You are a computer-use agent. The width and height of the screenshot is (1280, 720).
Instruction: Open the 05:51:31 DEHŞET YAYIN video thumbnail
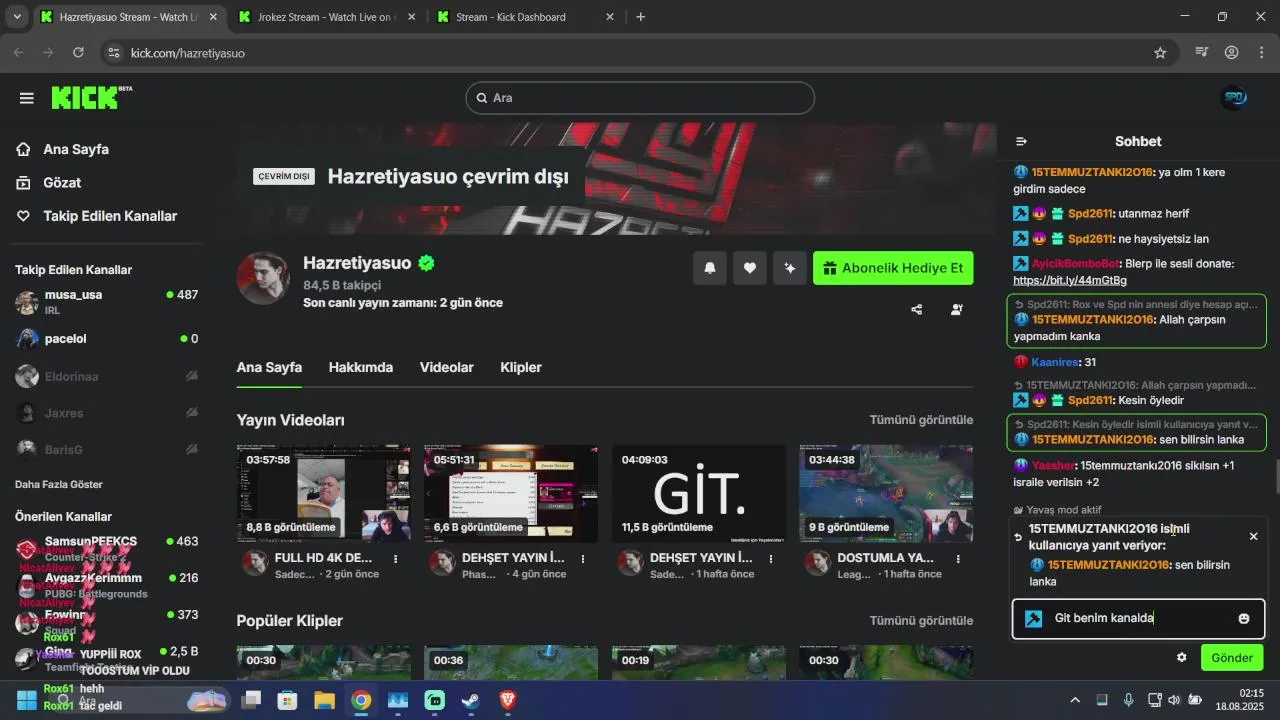[511, 494]
